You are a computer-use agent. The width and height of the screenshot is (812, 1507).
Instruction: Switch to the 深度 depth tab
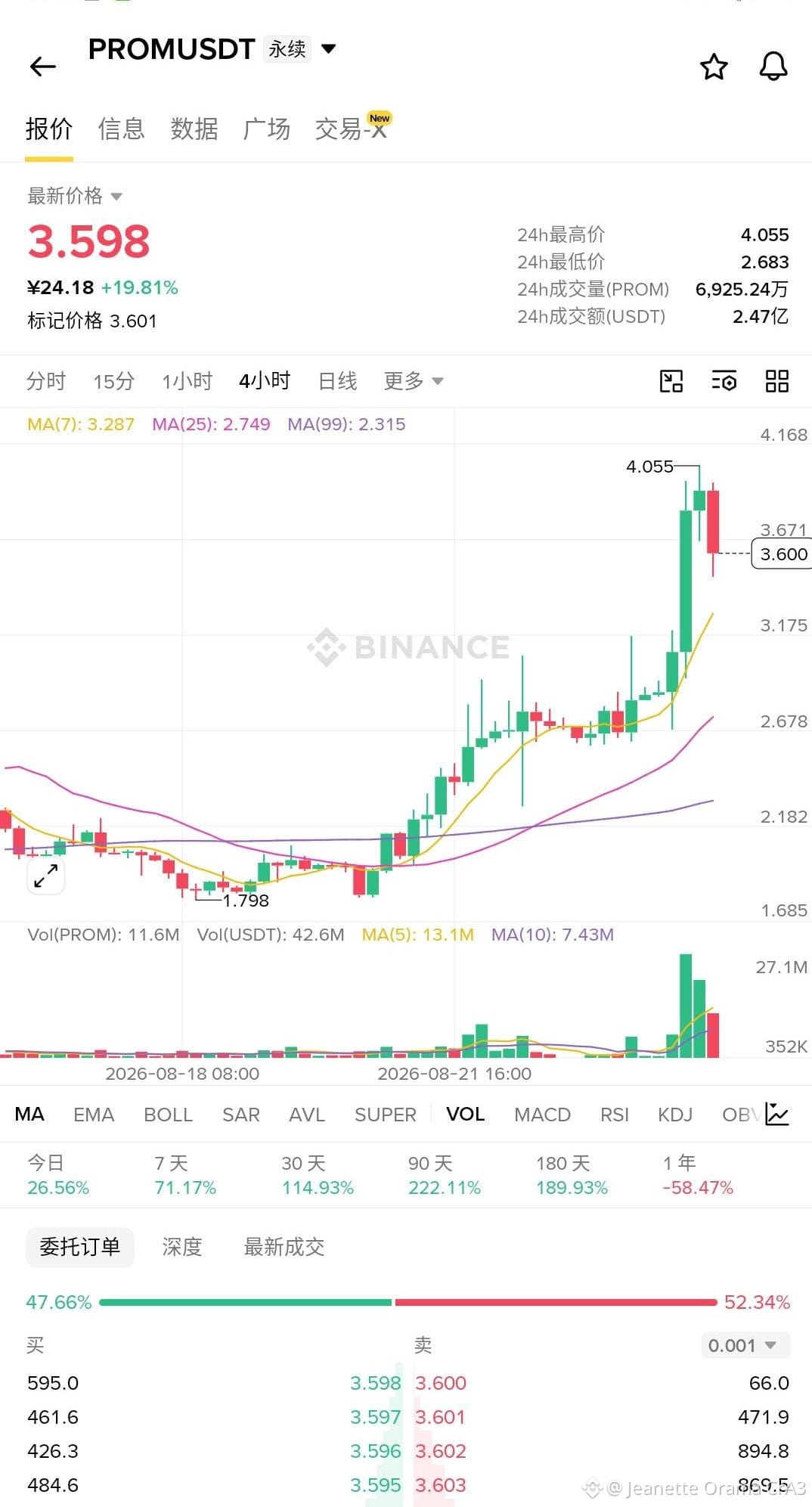(x=182, y=1247)
